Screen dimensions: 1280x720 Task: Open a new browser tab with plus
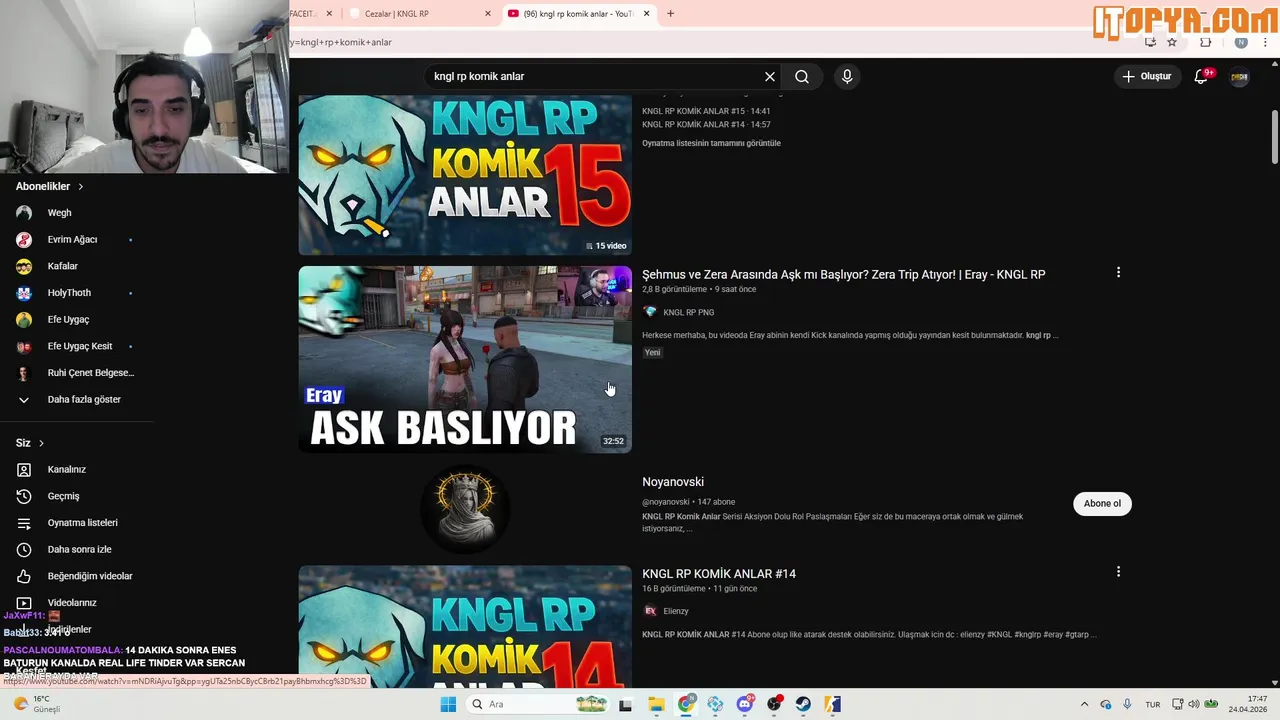pos(671,13)
